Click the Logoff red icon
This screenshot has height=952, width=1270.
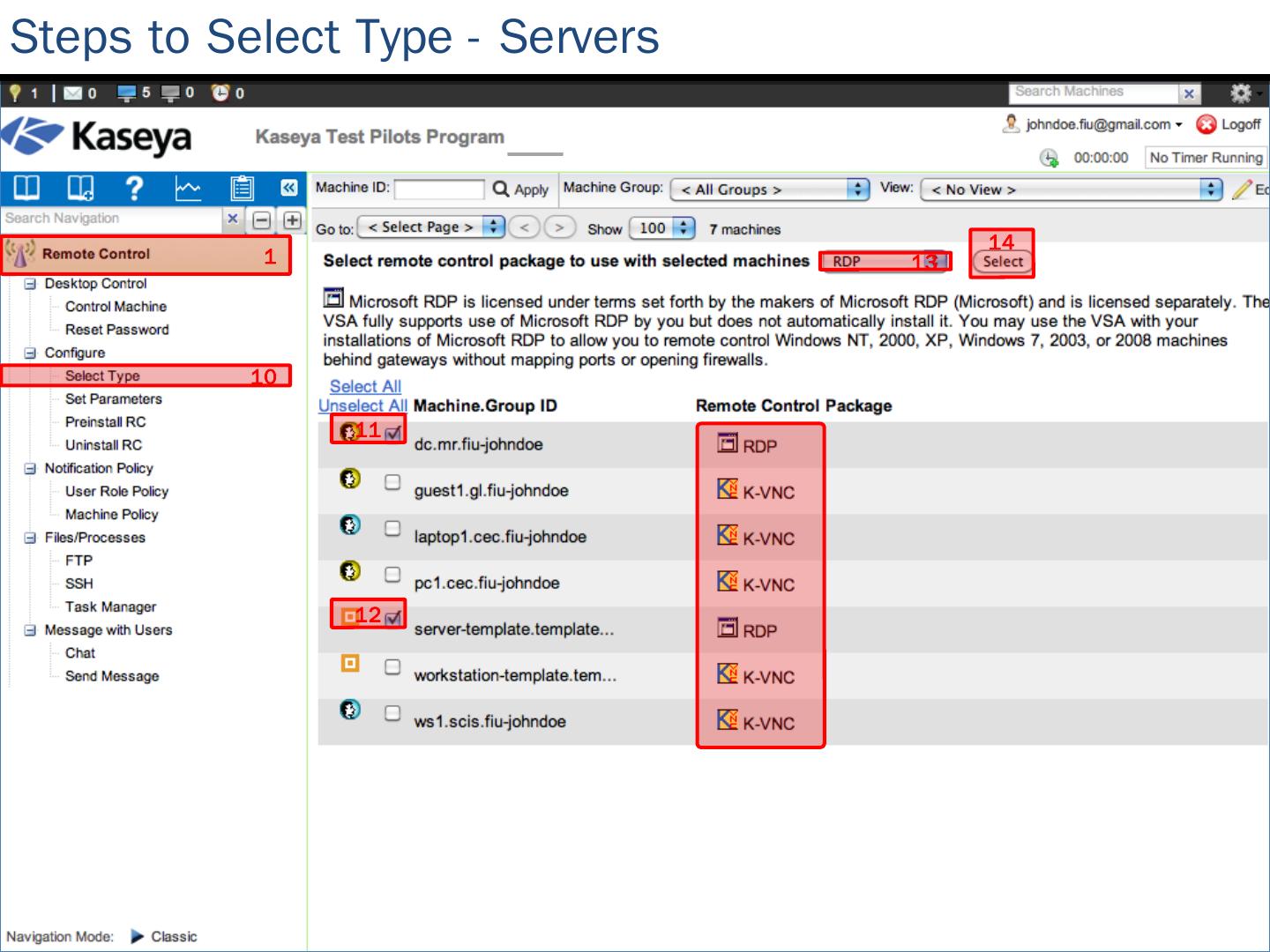point(1206,125)
